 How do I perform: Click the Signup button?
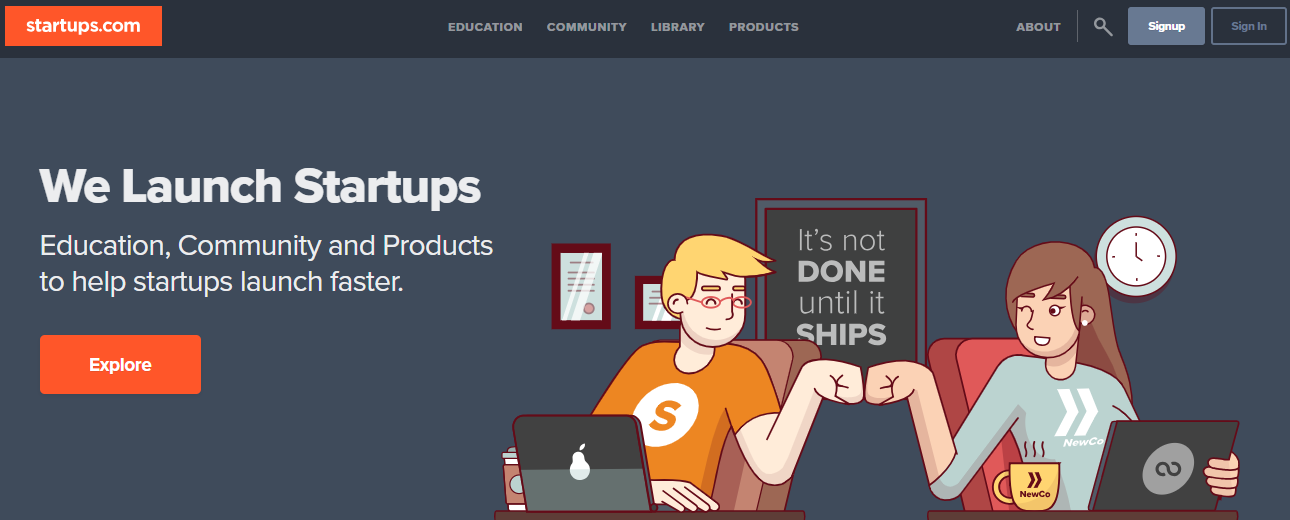[x=1166, y=26]
